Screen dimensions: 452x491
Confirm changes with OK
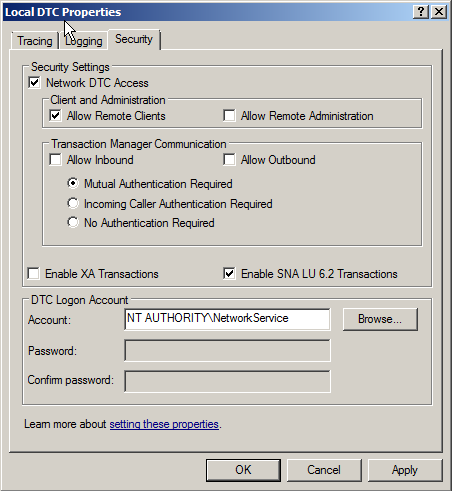(243, 470)
